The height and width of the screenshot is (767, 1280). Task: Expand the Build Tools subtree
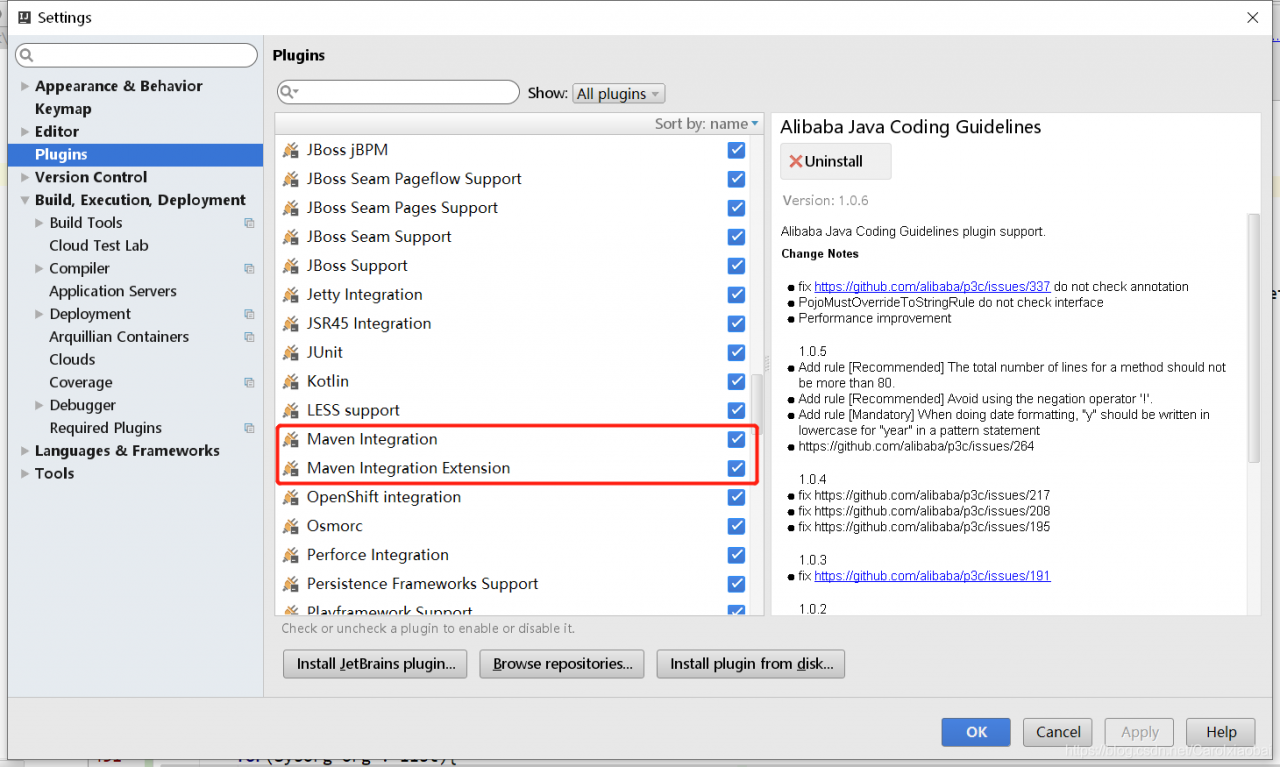click(39, 223)
